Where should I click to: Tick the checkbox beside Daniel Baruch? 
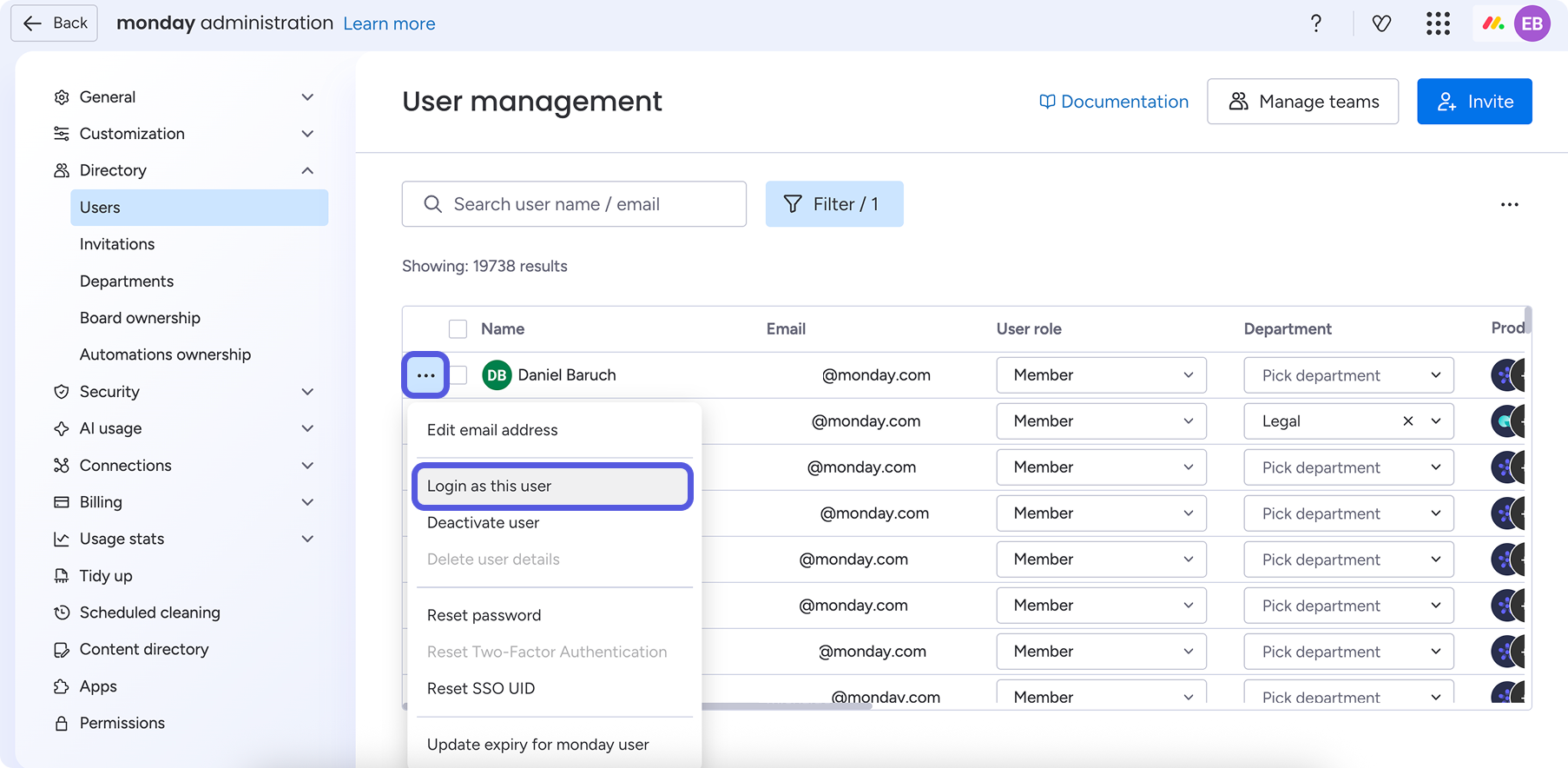click(x=459, y=375)
